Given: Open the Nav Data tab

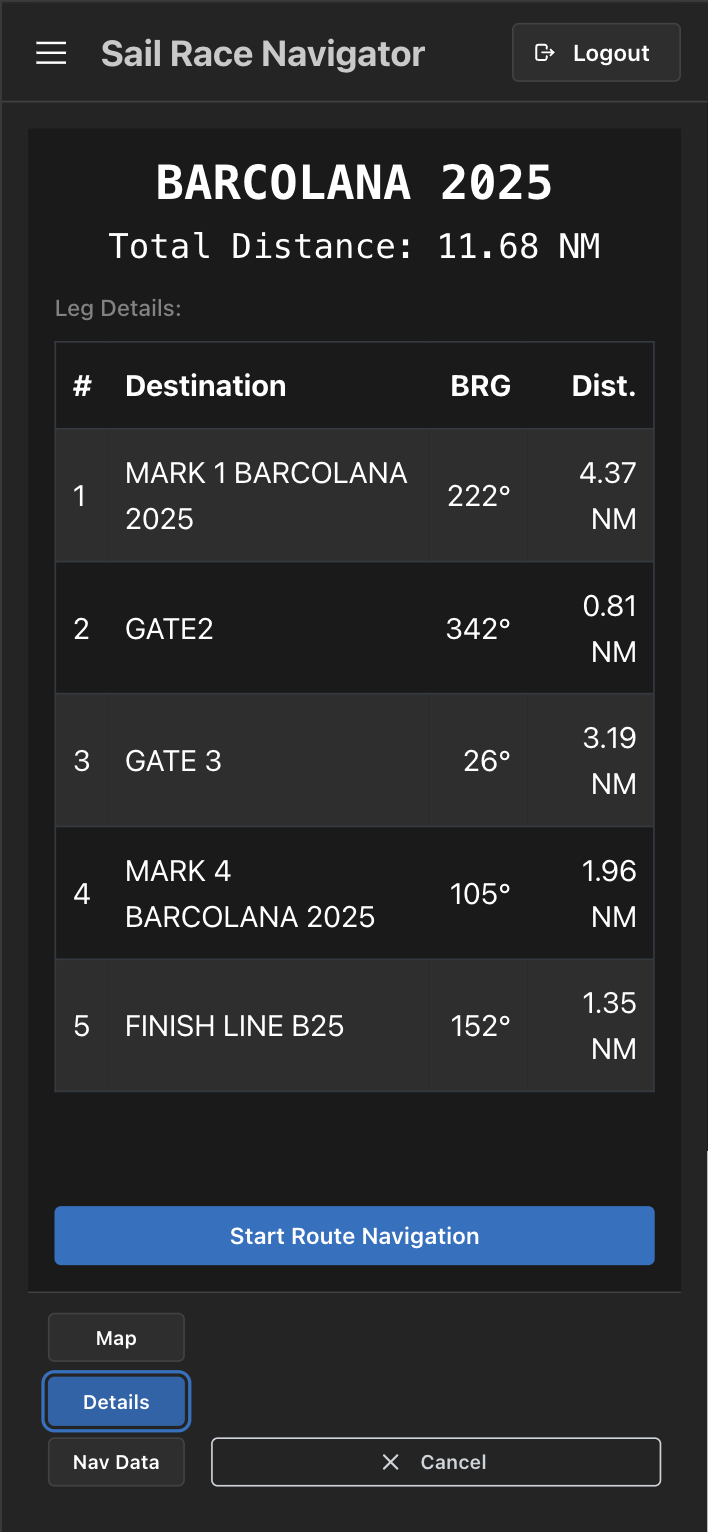Looking at the screenshot, I should [116, 1462].
